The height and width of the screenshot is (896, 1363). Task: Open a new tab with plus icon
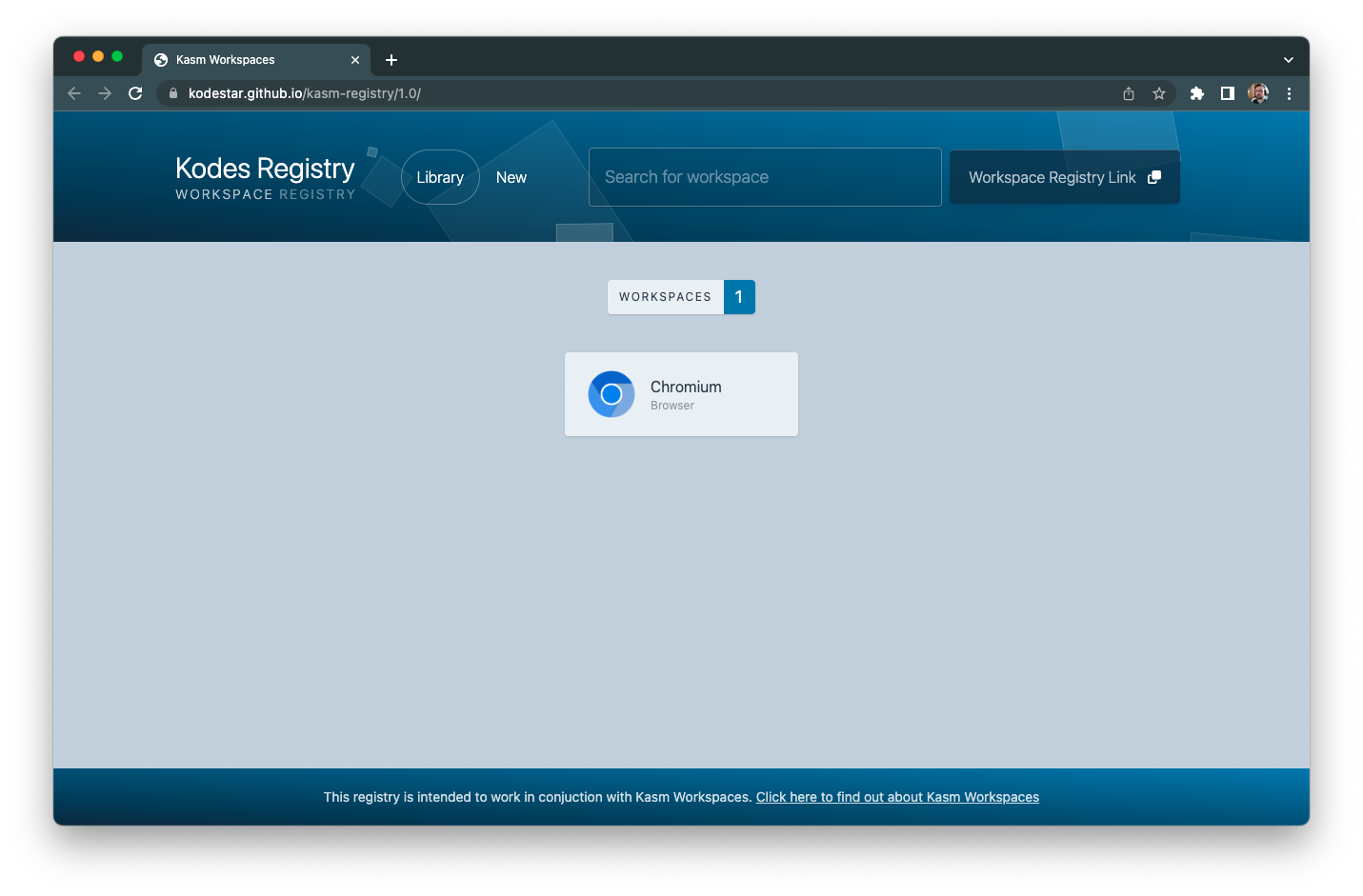tap(391, 60)
